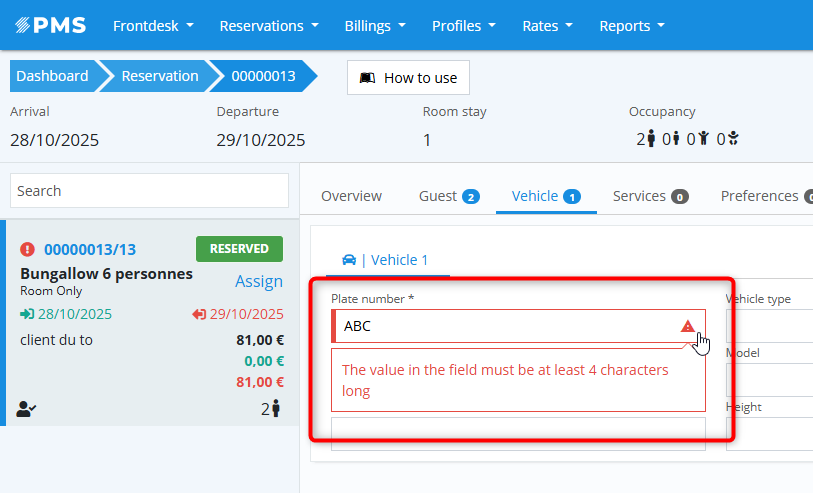813x493 pixels.
Task: Click the red alert icon beside reservation 00000013/13
Action: pyautogui.click(x=27, y=249)
